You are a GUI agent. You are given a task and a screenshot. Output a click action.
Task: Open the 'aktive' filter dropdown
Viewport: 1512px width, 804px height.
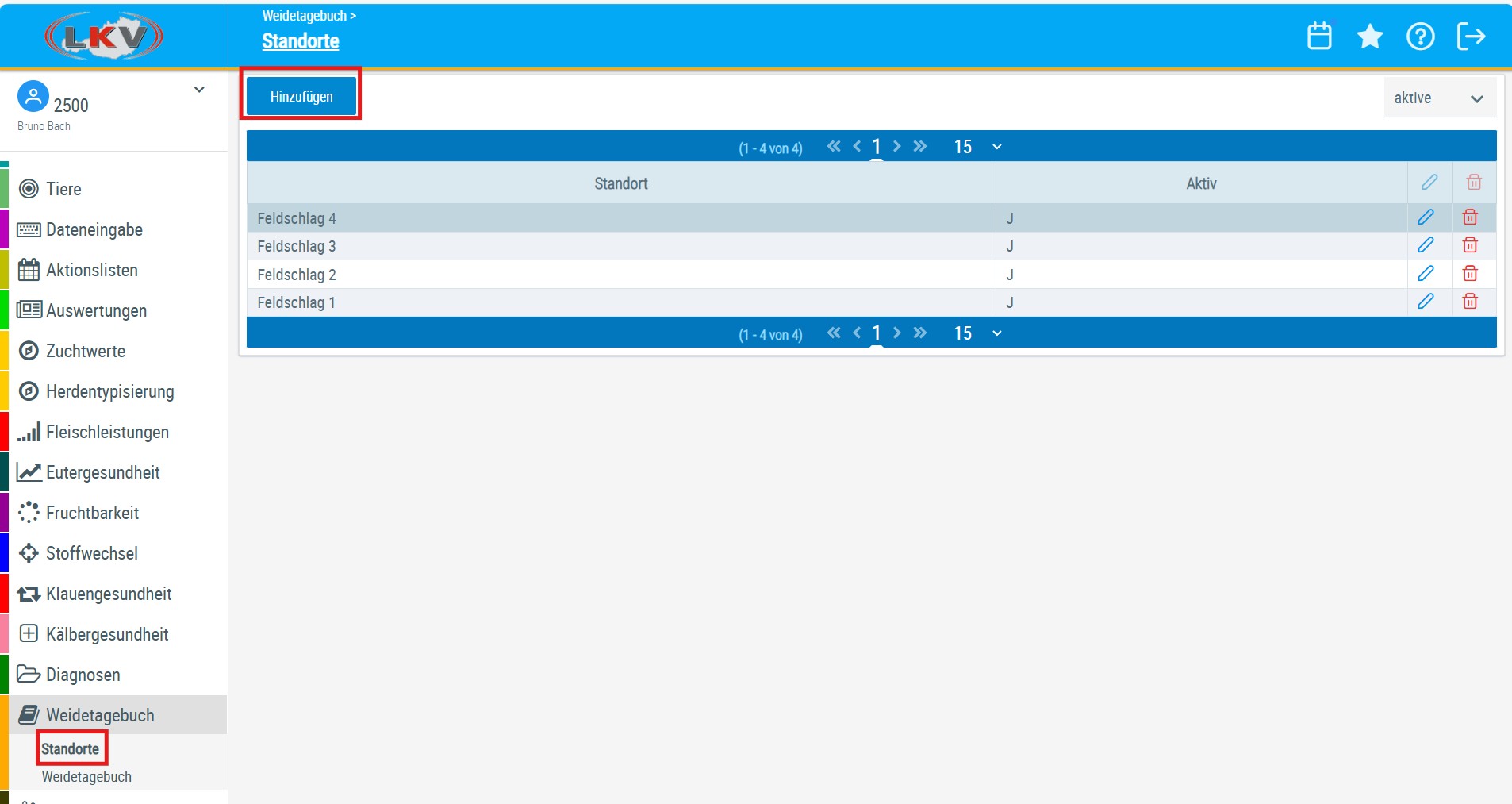pyautogui.click(x=1439, y=98)
